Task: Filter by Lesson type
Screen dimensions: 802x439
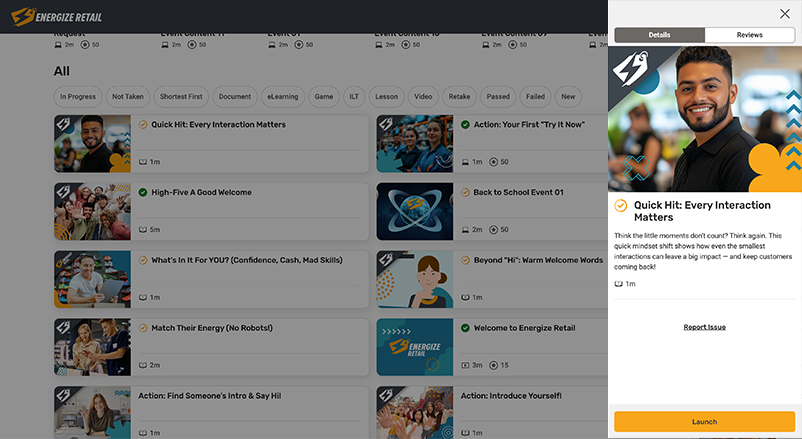Action: (387, 97)
